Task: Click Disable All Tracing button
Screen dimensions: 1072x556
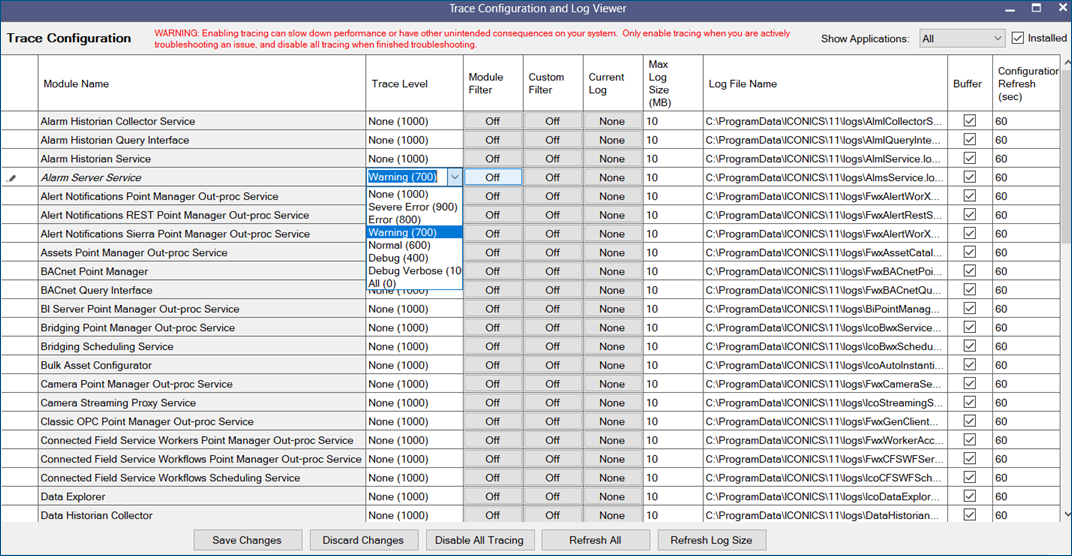Action: point(479,540)
